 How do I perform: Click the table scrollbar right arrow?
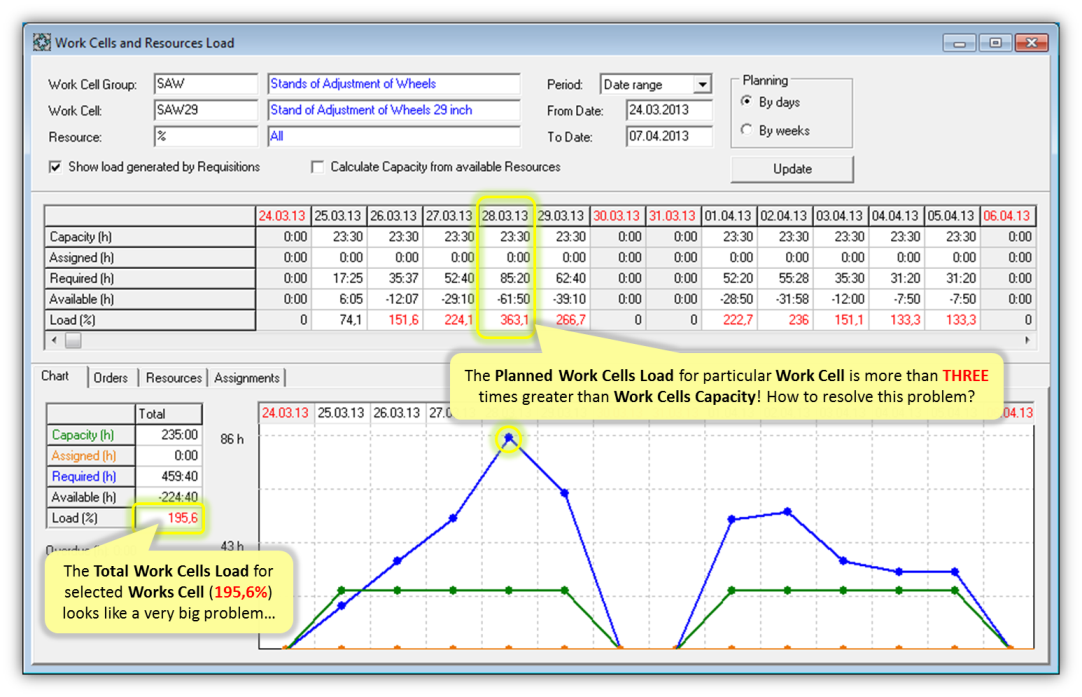(1027, 340)
